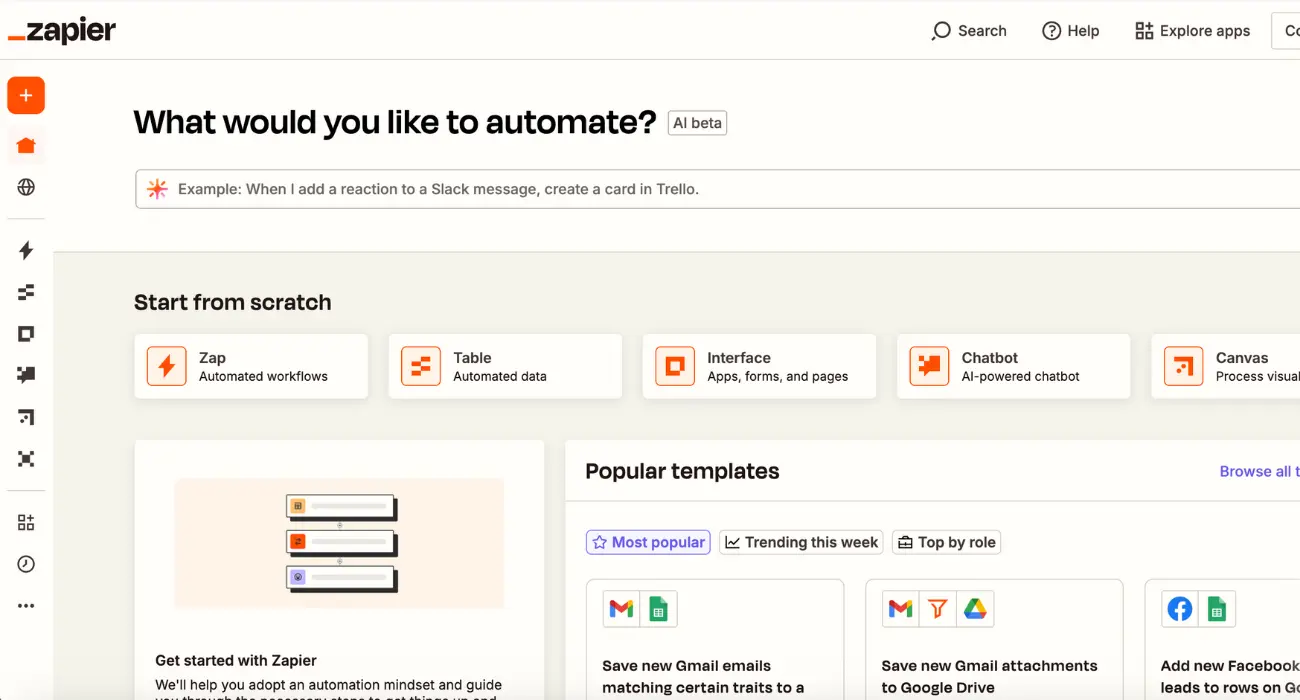This screenshot has height=700, width=1300.
Task: Open the Explore apps menu
Action: point(1192,31)
